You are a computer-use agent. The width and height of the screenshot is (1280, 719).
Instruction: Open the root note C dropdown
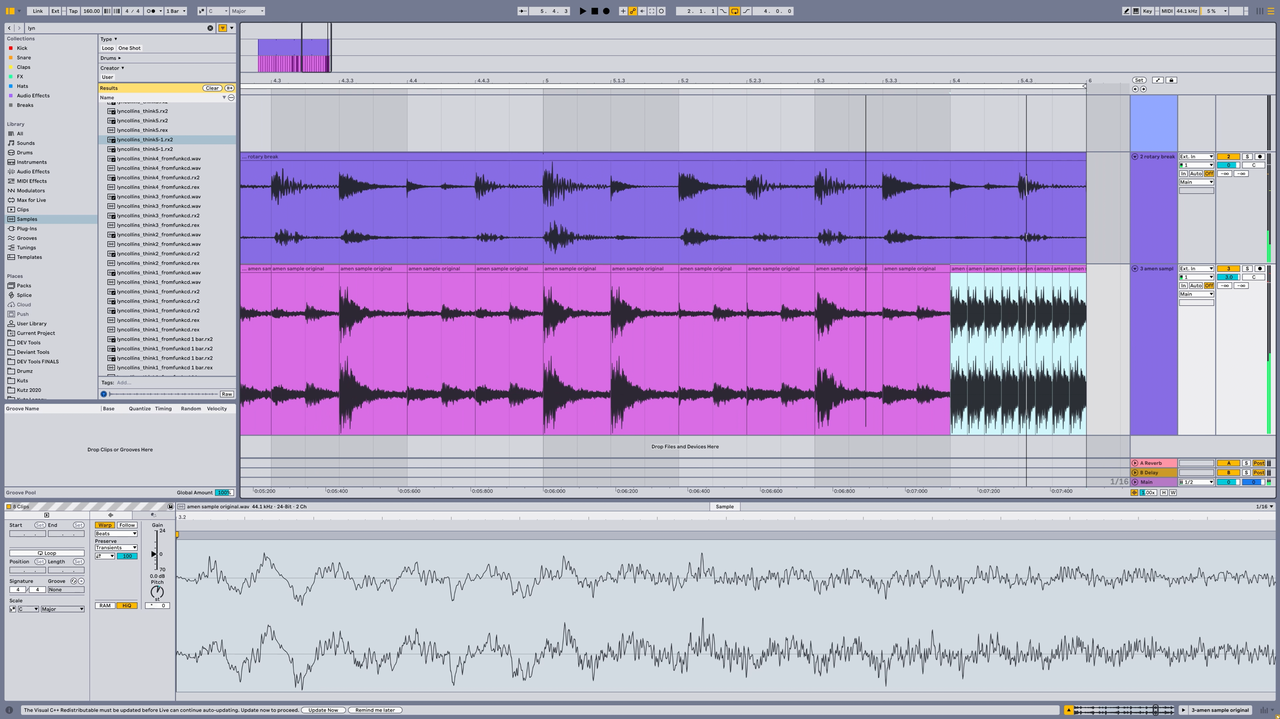pos(217,11)
